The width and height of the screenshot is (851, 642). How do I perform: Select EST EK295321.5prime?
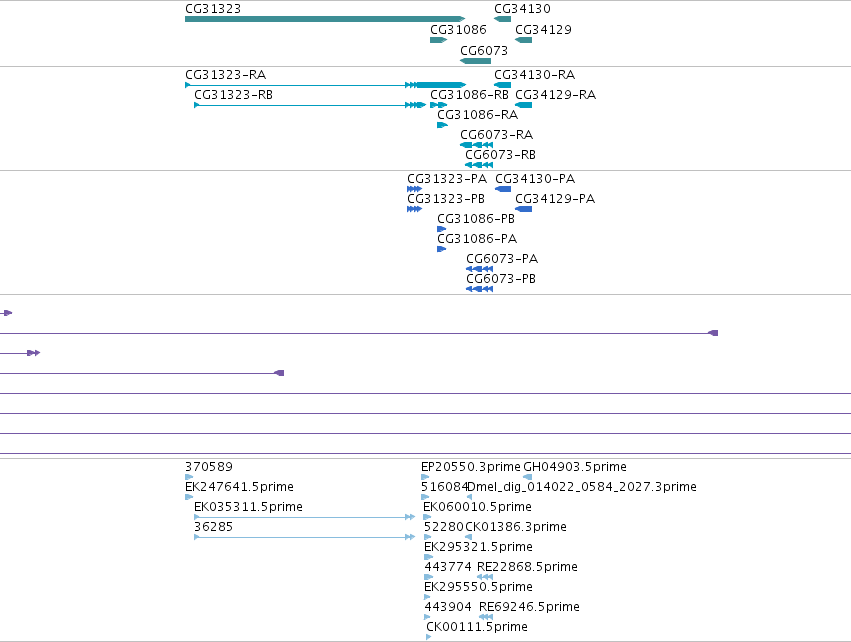[x=478, y=547]
